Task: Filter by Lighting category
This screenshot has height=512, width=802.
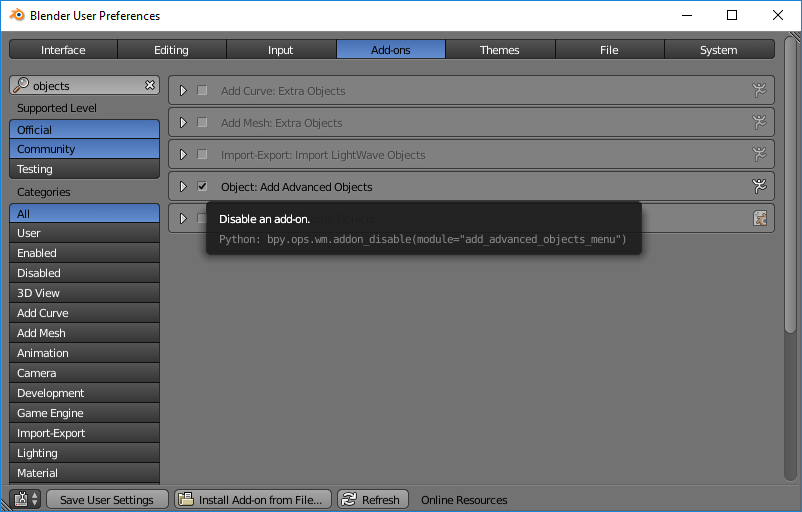Action: (x=84, y=452)
